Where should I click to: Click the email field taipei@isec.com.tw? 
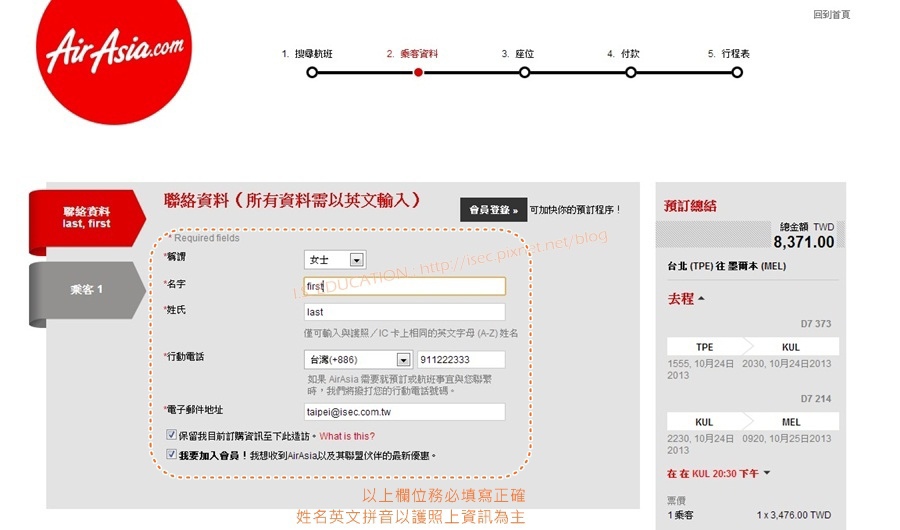[405, 412]
